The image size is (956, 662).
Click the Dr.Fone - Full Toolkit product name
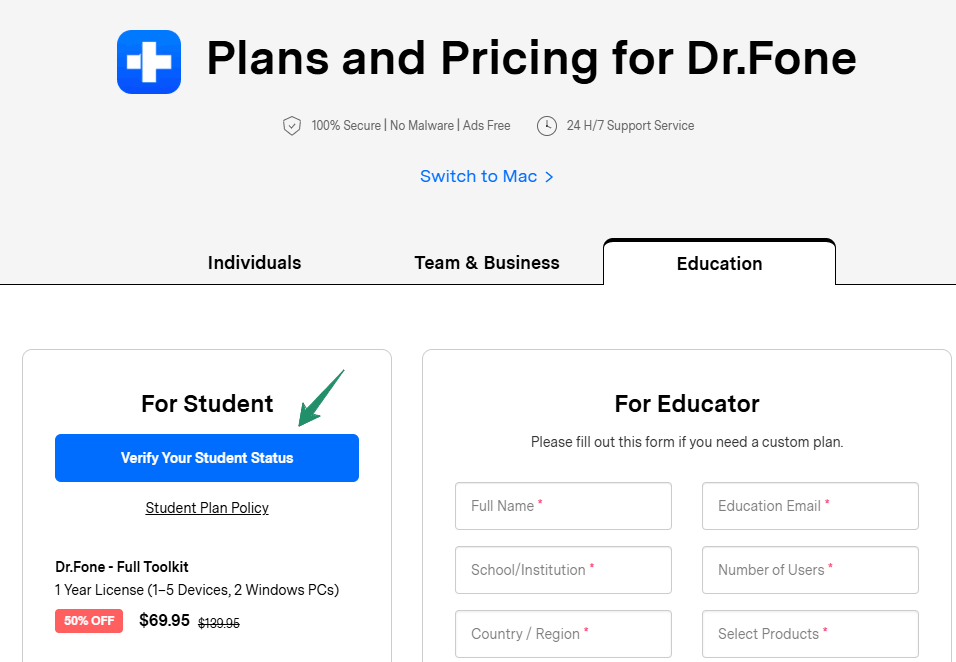click(x=122, y=567)
